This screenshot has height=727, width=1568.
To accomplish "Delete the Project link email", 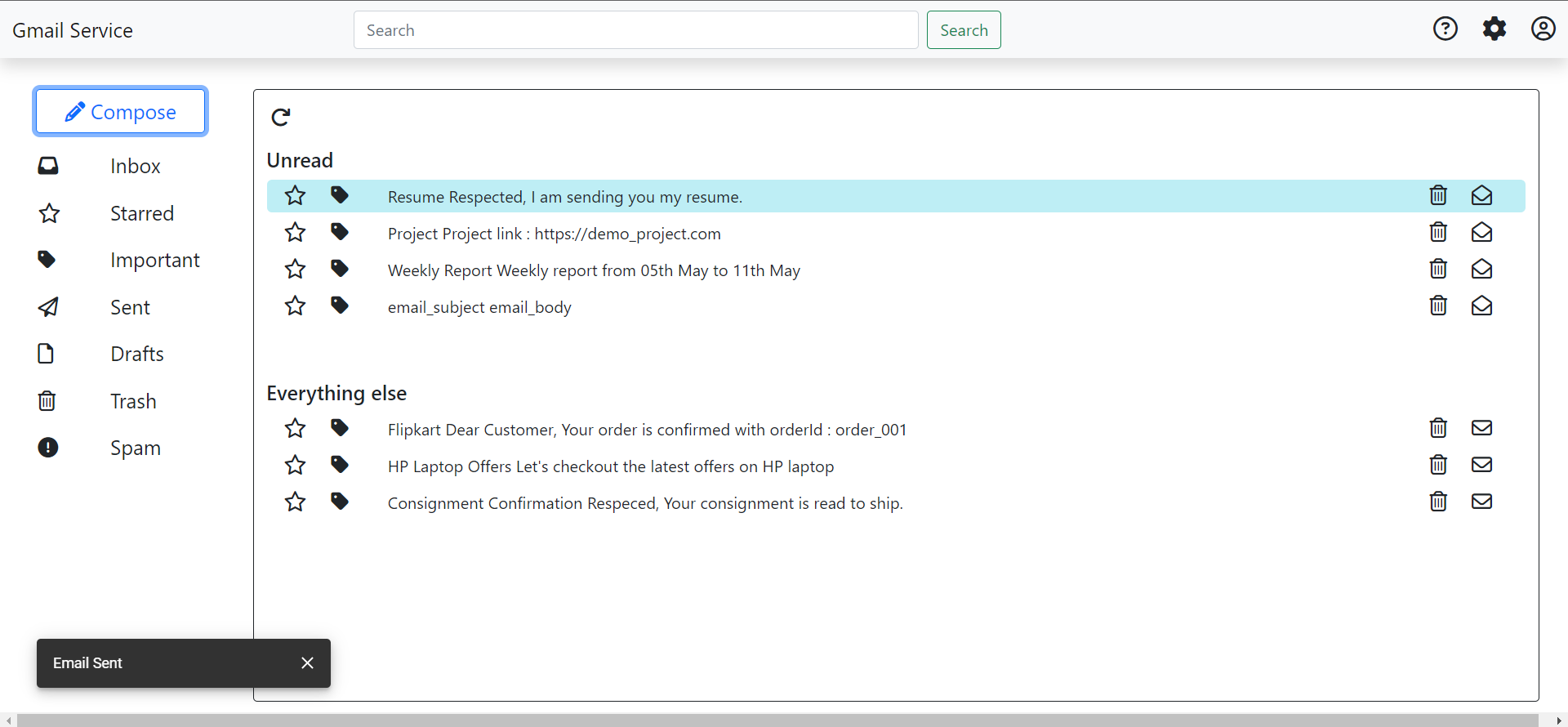I will pyautogui.click(x=1438, y=232).
